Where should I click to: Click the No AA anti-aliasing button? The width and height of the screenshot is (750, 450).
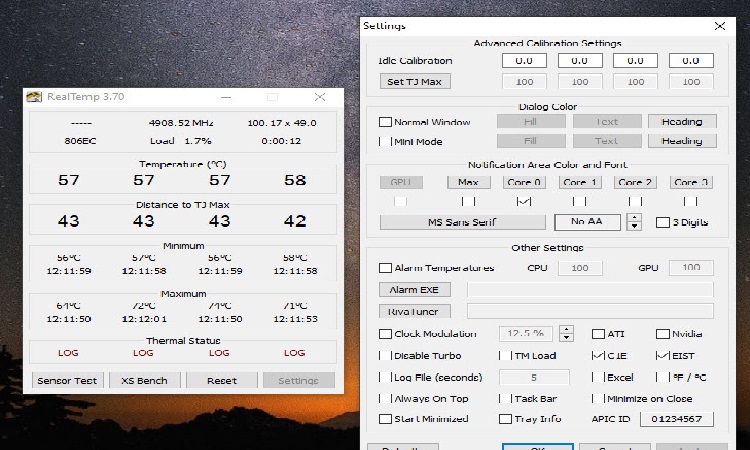[587, 222]
